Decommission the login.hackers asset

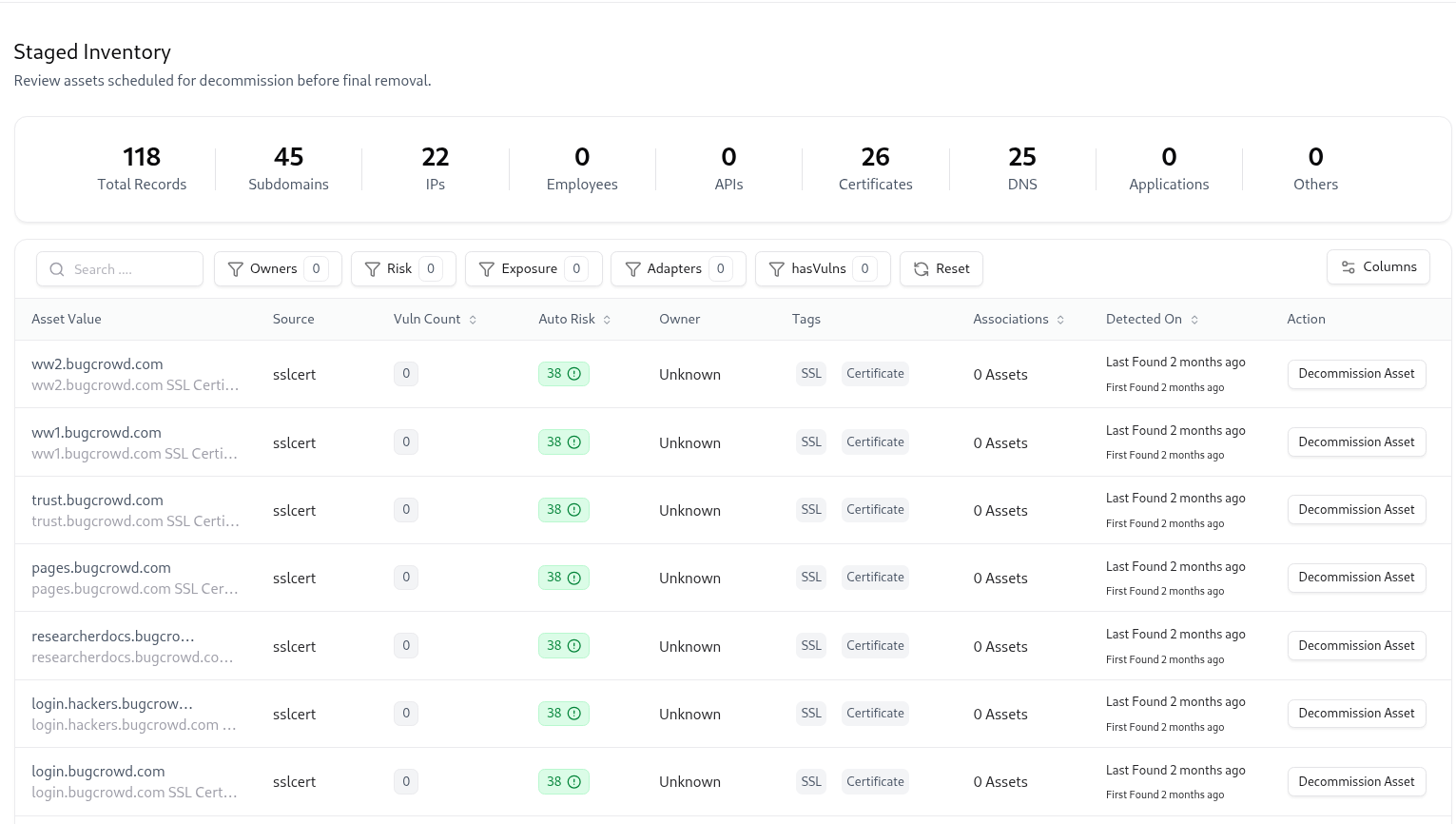(1356, 714)
